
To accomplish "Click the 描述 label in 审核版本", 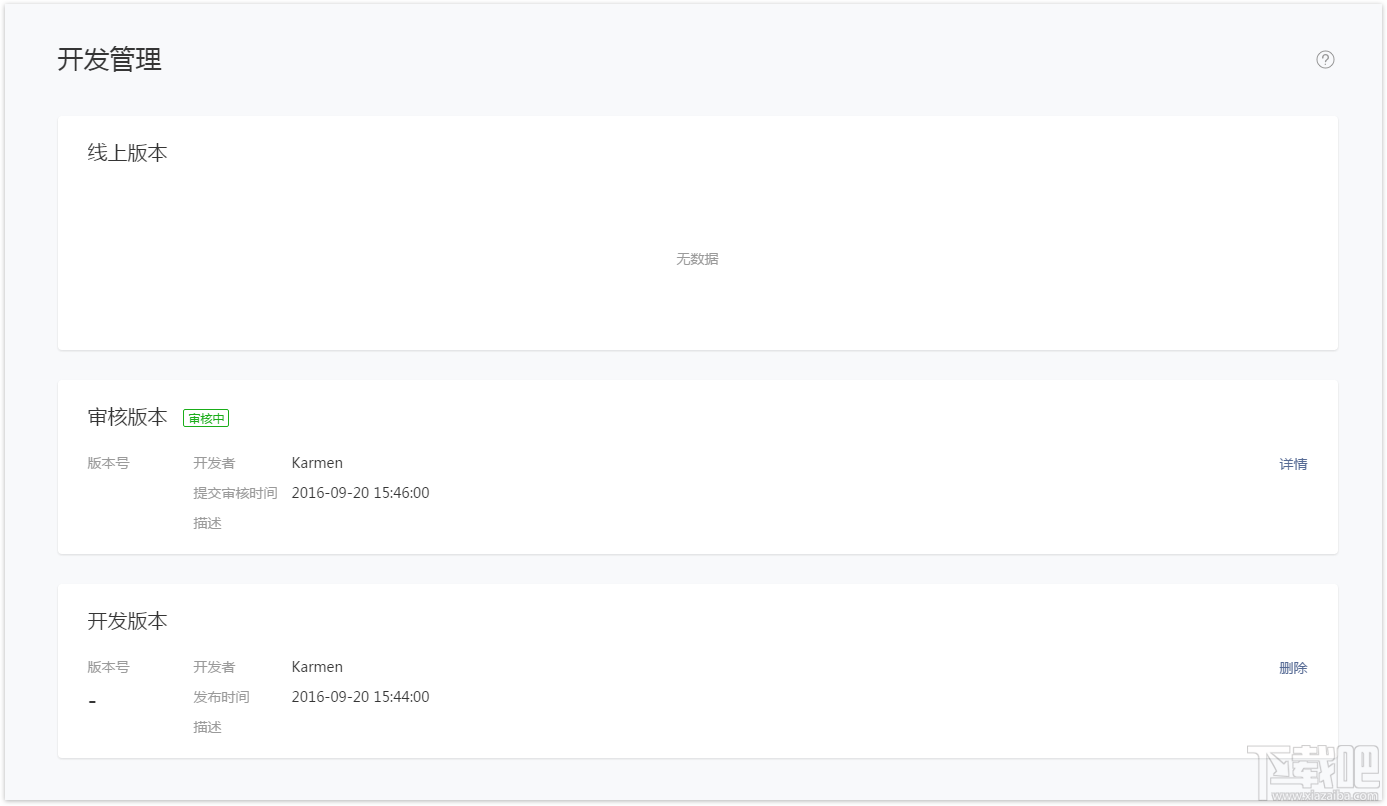I will click(207, 523).
